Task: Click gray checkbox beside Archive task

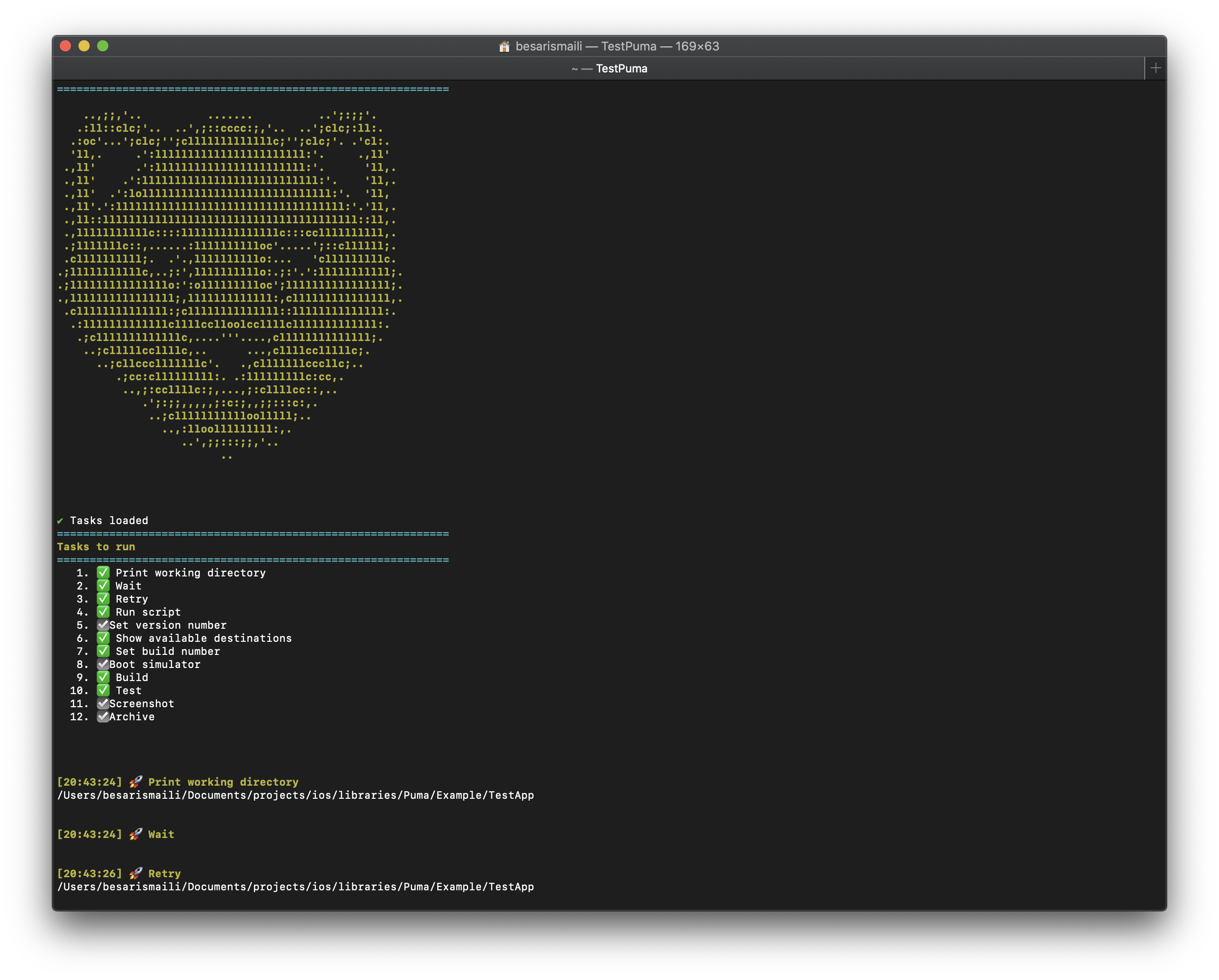Action: [102, 717]
